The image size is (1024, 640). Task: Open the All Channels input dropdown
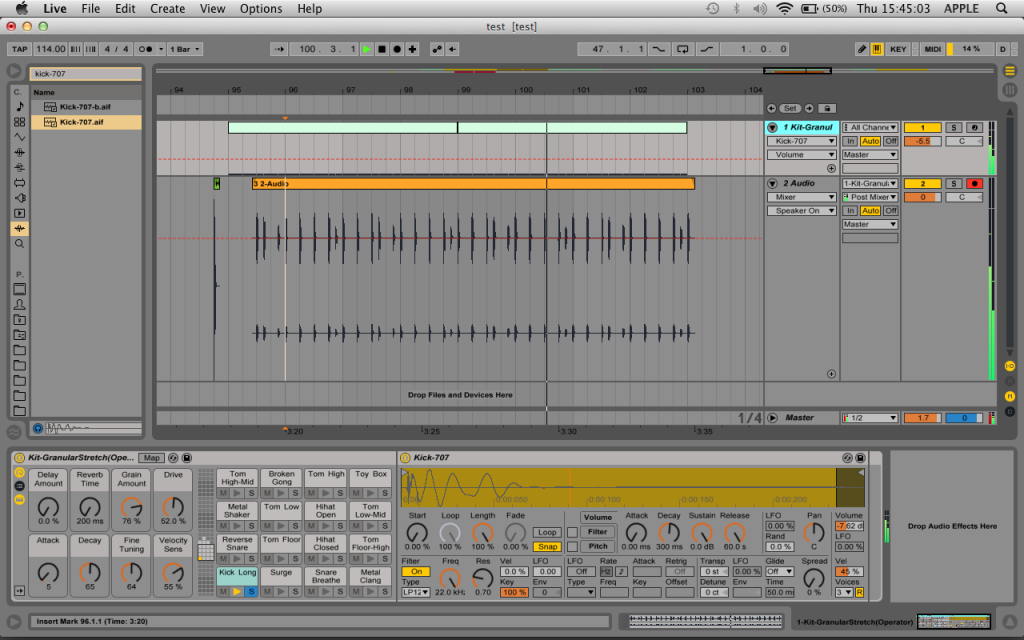coord(870,127)
